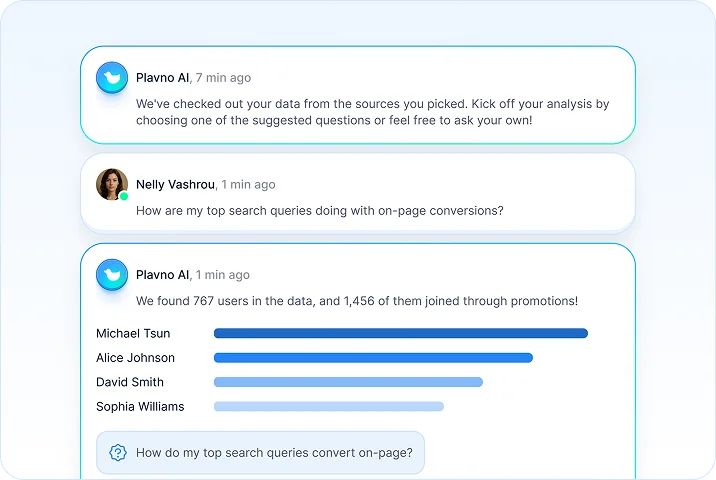Click the "We found 767 users" message text
Image resolution: width=716 pixels, height=480 pixels.
[x=356, y=301]
